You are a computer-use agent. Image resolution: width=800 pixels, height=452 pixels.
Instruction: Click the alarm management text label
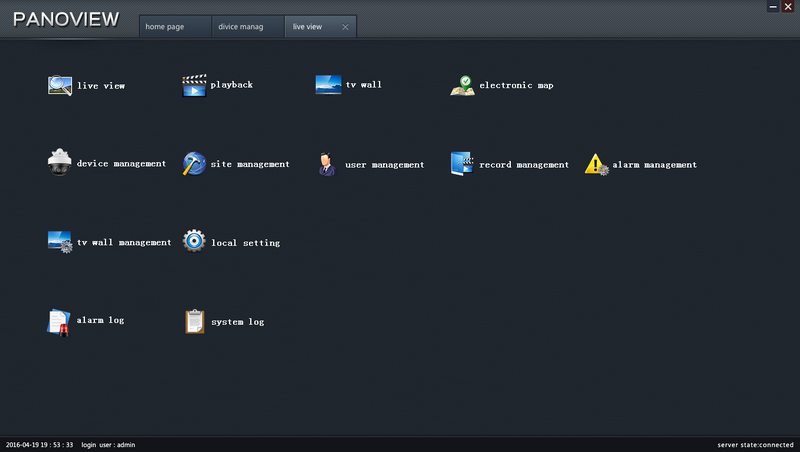point(654,165)
